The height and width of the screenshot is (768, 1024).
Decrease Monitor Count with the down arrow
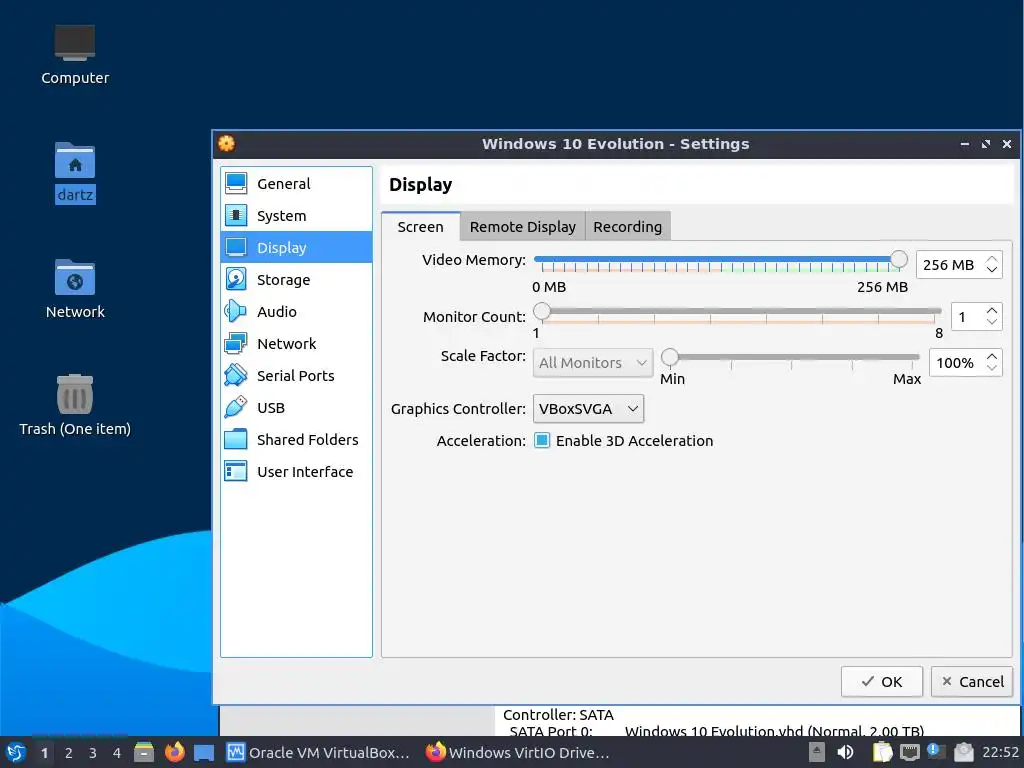[x=992, y=323]
